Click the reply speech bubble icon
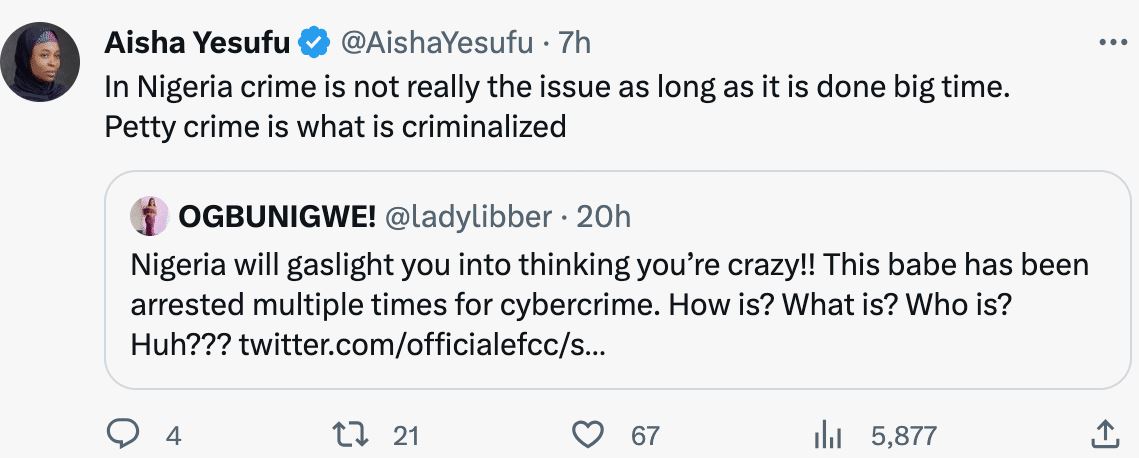This screenshot has width=1139, height=458. (x=123, y=435)
